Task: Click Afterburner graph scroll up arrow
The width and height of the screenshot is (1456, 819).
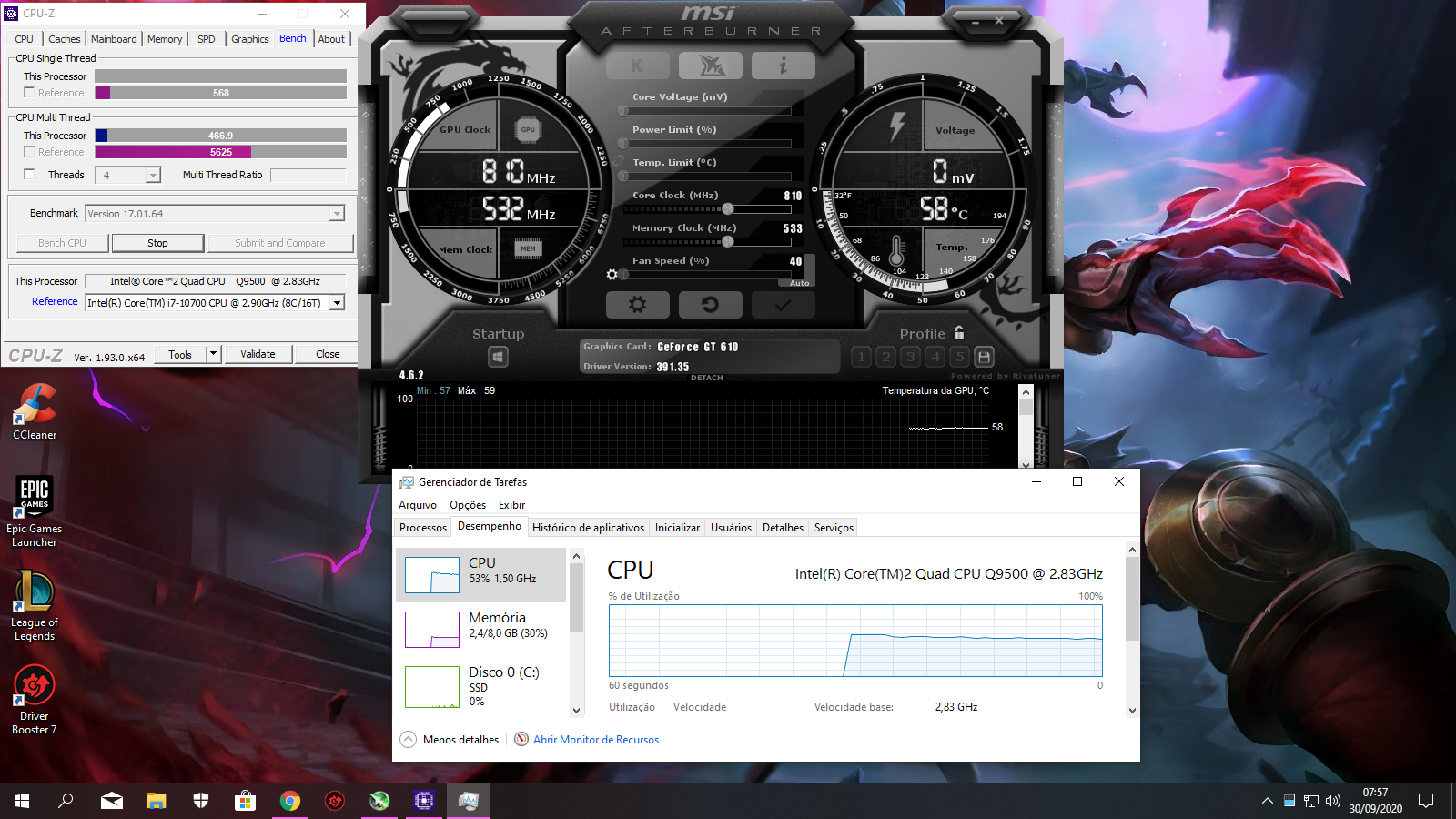Action: click(1026, 392)
